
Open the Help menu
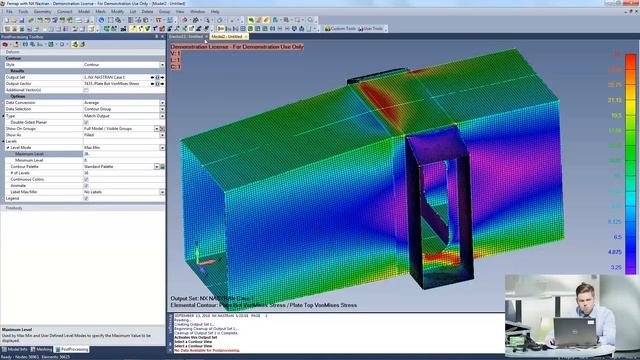coord(215,11)
